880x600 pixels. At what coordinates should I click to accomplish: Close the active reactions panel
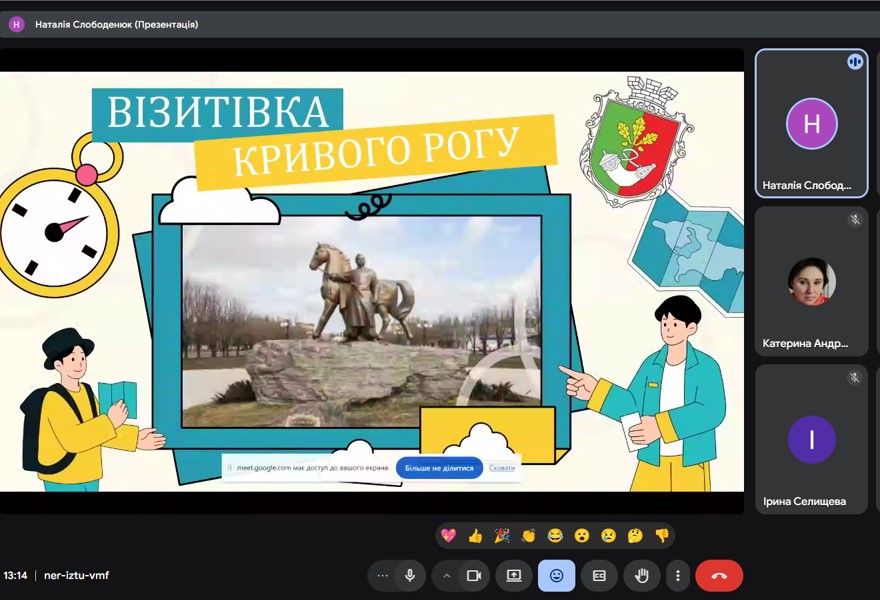[557, 576]
